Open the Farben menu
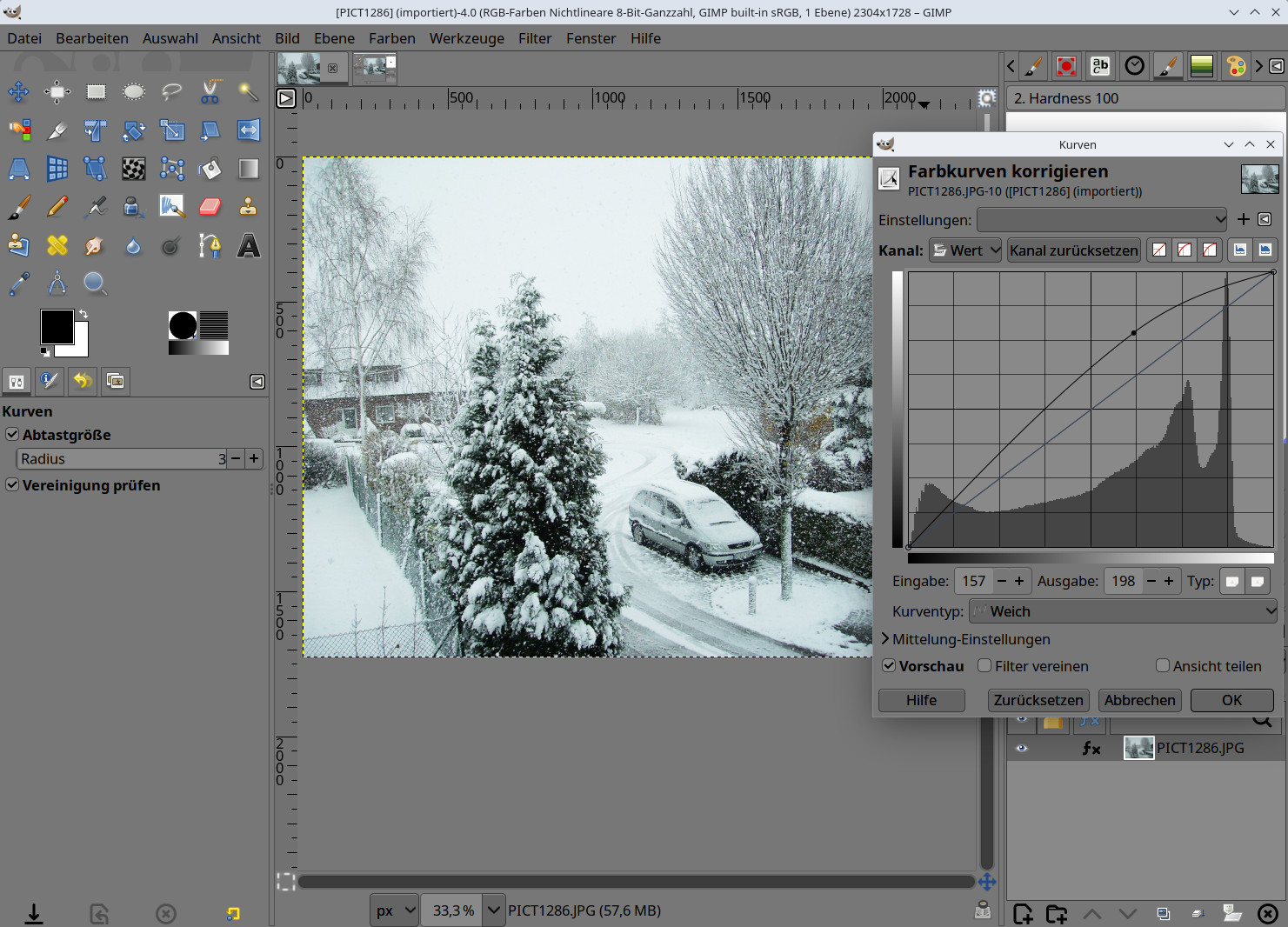The width and height of the screenshot is (1288, 927). point(391,38)
